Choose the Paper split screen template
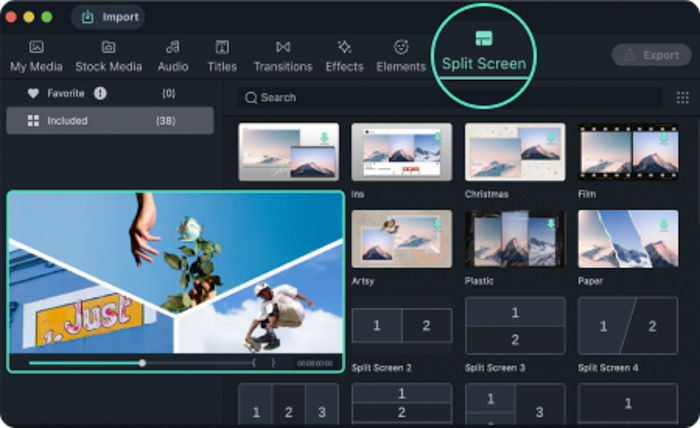Screen dimensions: 700x428 628,239
